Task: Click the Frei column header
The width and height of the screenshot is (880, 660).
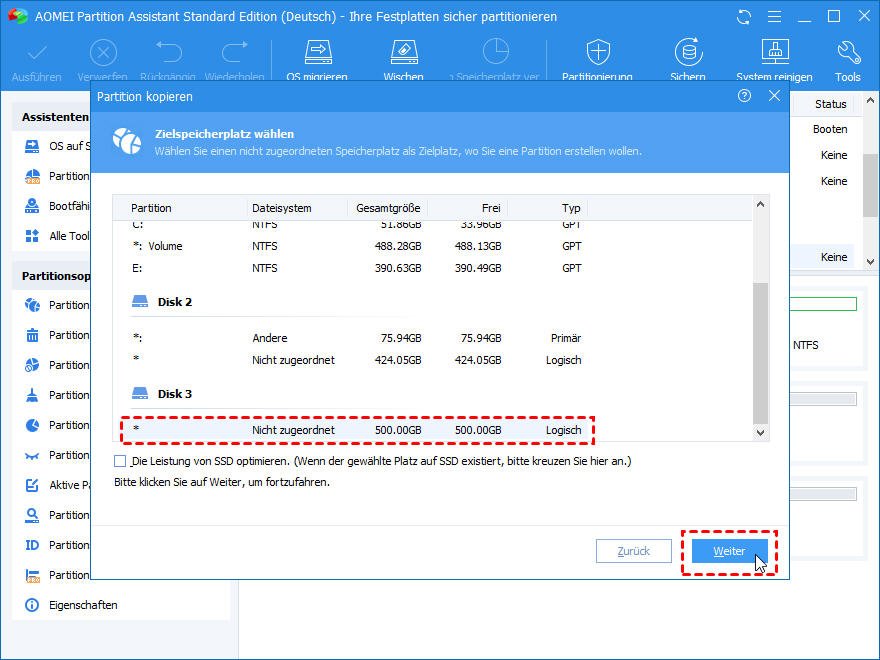Action: tap(491, 208)
